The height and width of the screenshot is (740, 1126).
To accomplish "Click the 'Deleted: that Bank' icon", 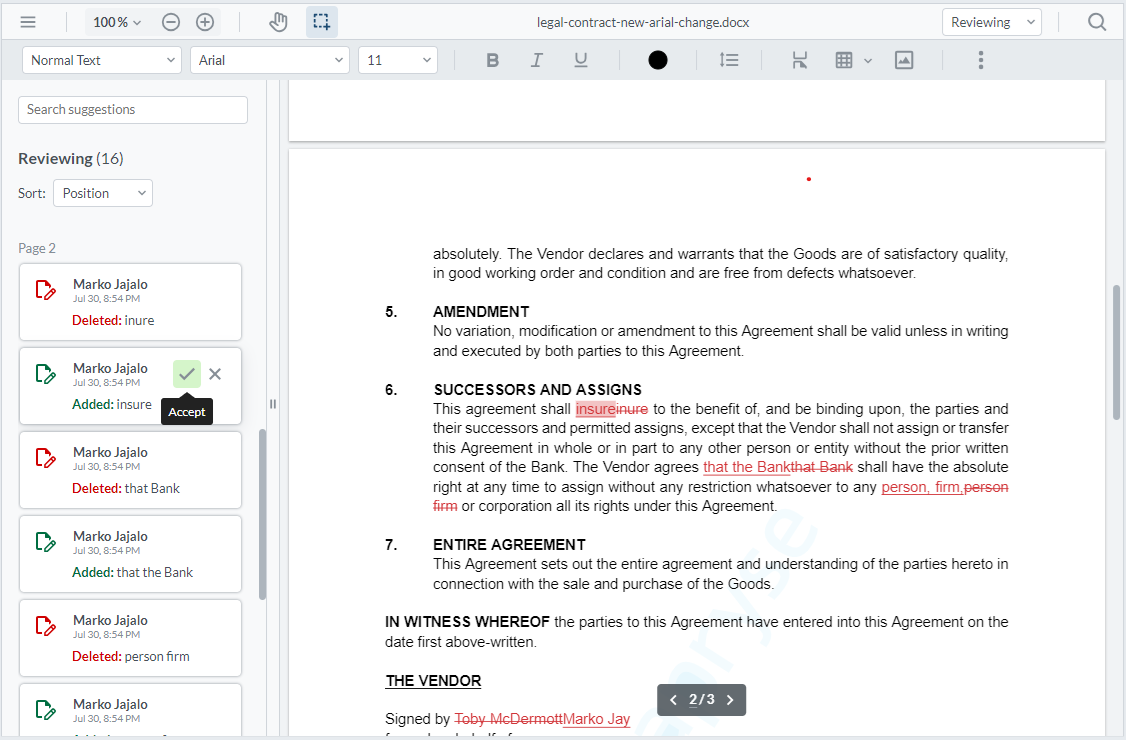I will click(x=45, y=458).
